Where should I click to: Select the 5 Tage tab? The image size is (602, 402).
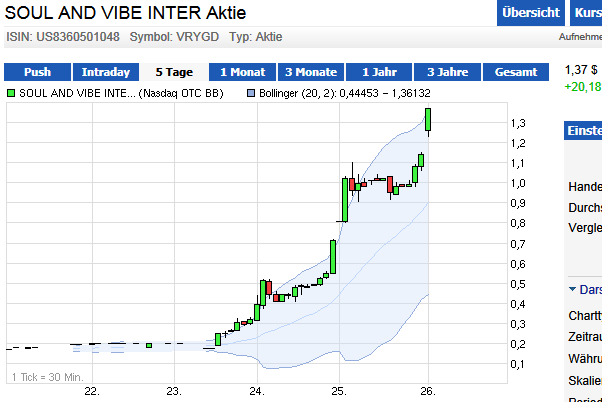(x=174, y=72)
